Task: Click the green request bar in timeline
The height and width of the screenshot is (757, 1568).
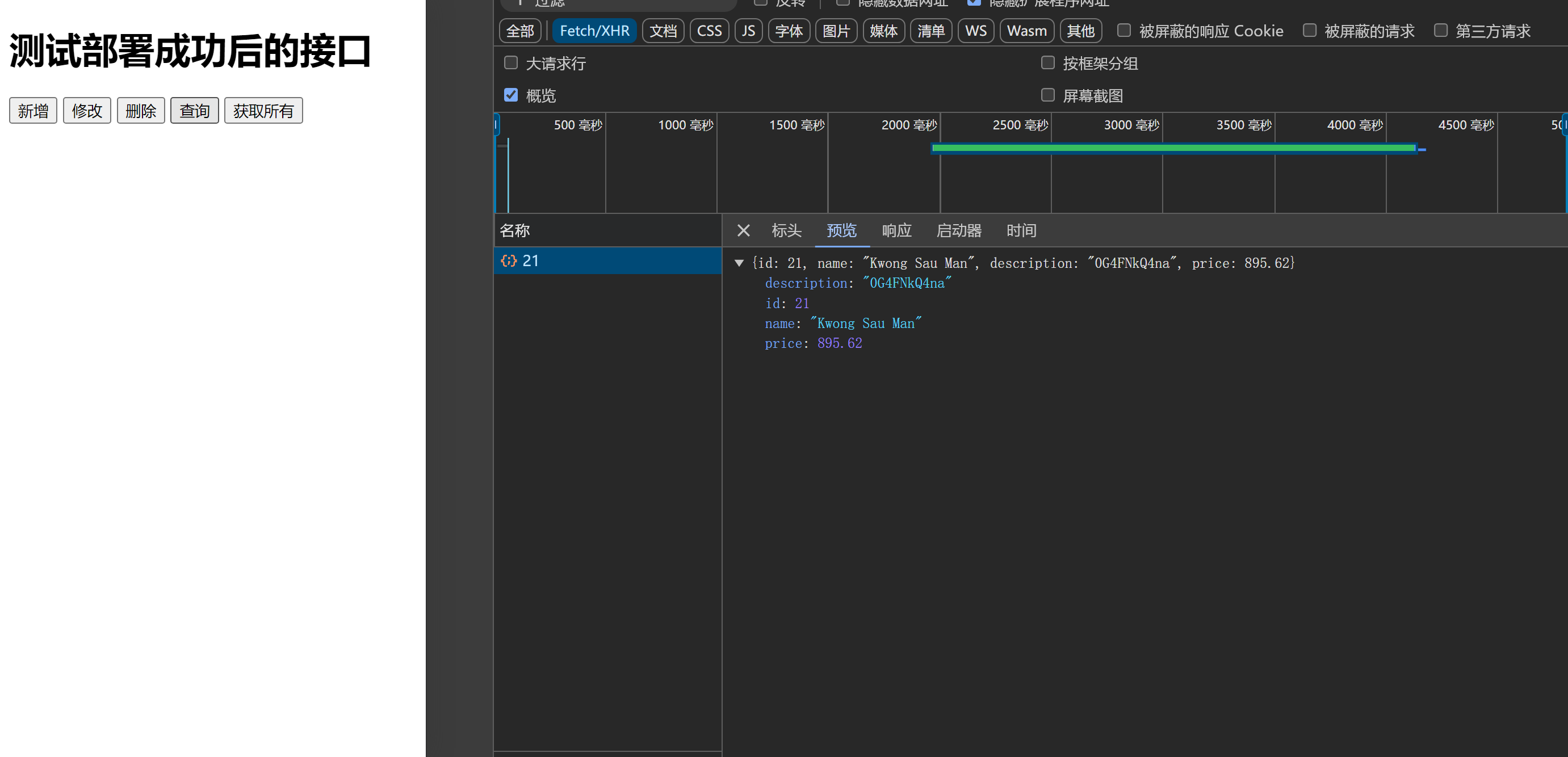Action: click(x=1173, y=148)
